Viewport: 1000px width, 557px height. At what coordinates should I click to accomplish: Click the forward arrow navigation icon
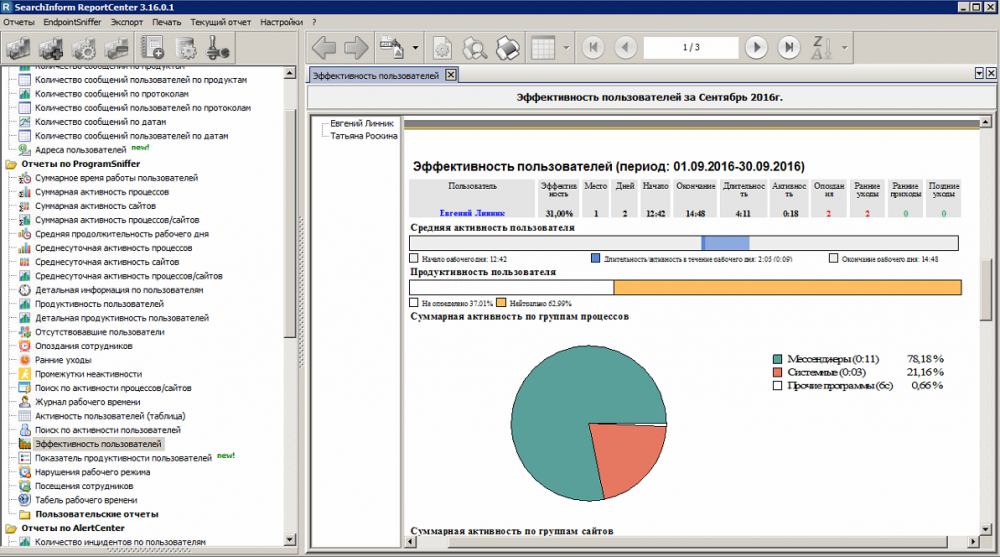point(356,47)
